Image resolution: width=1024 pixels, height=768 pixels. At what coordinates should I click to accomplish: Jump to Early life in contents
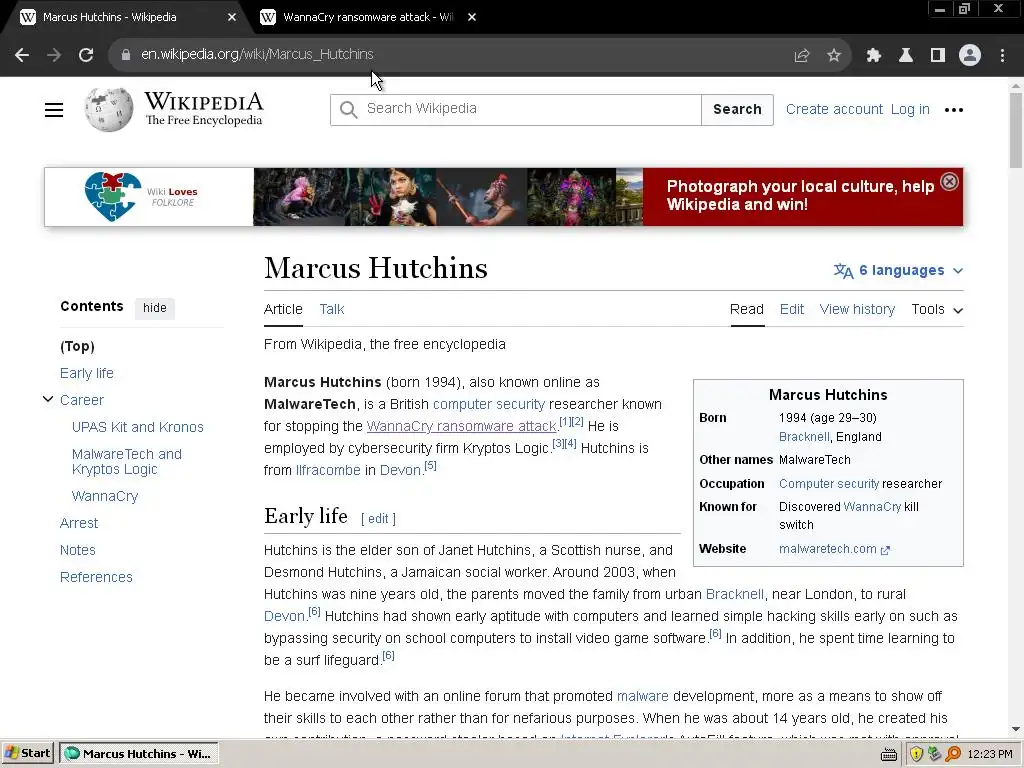[x=87, y=373]
